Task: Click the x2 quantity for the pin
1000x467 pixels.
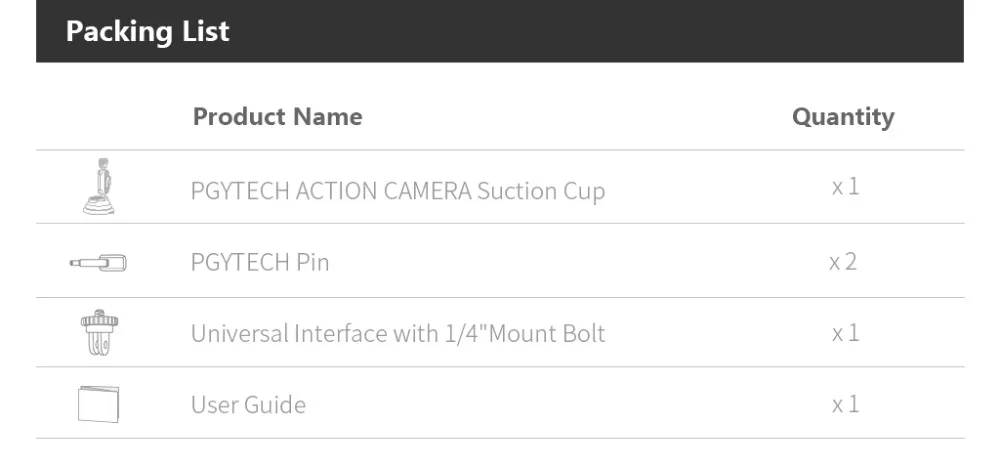Action: pos(843,262)
